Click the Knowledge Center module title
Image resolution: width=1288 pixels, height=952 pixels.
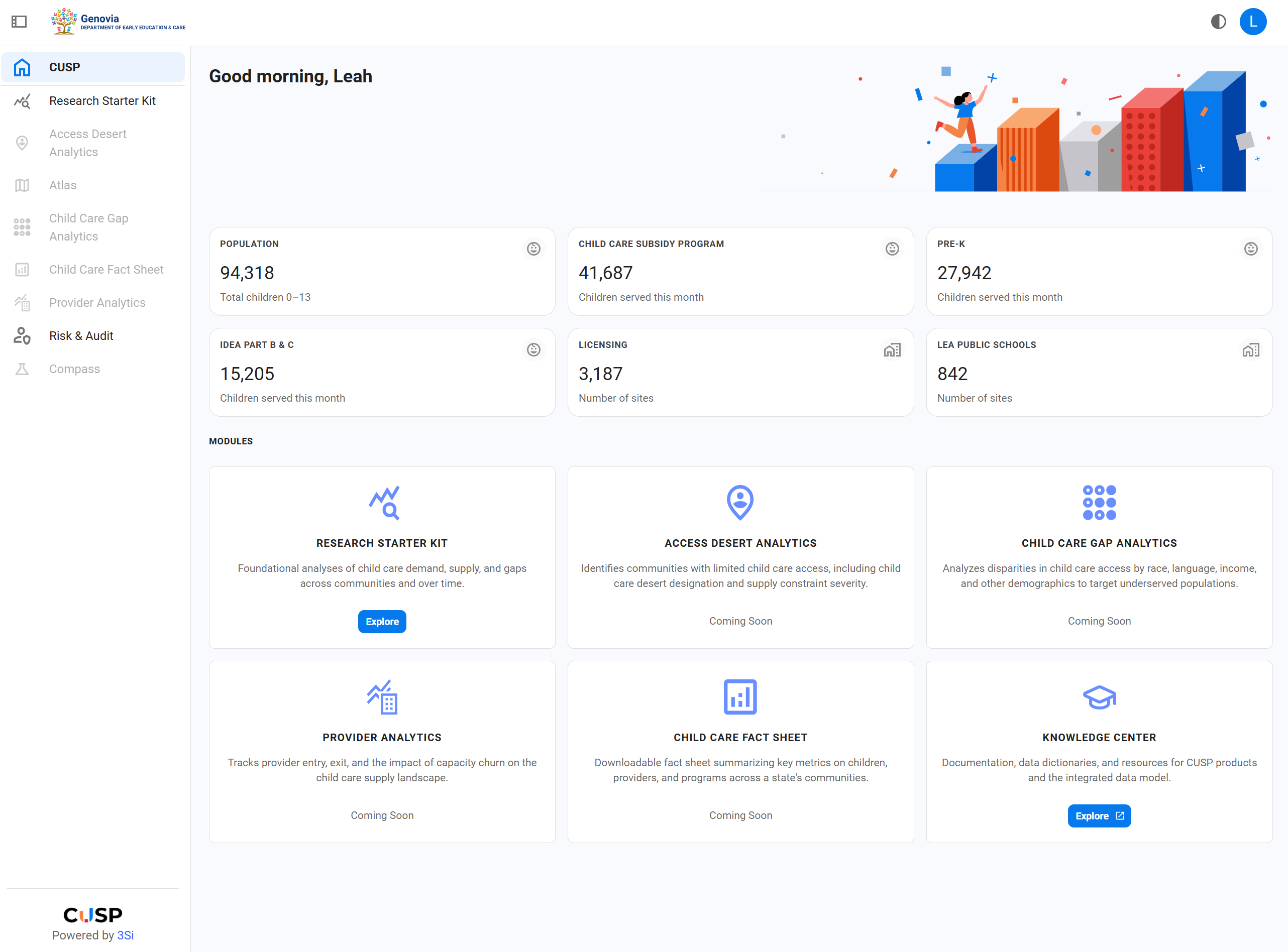pos(1099,738)
